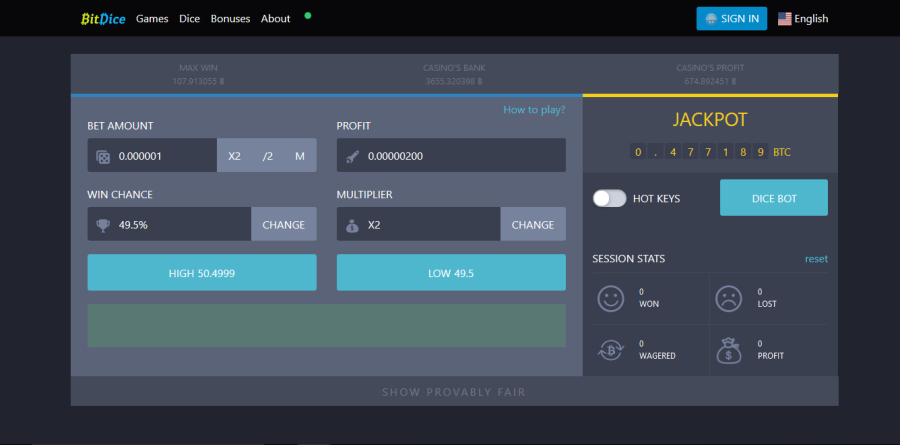The height and width of the screenshot is (445, 900).
Task: Click the JACKPOT heading
Action: (710, 119)
